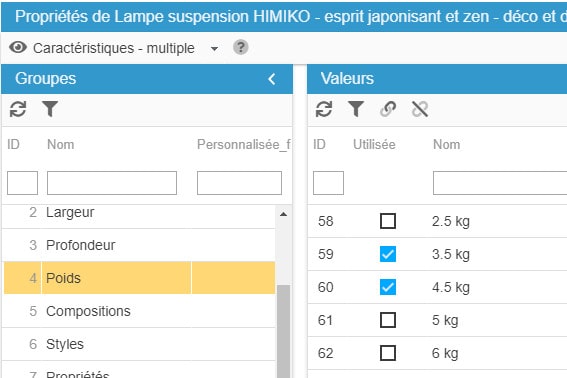Viewport: 567px width, 378px height.
Task: Click the scroll up arrow in Groupes list
Action: [x=284, y=214]
